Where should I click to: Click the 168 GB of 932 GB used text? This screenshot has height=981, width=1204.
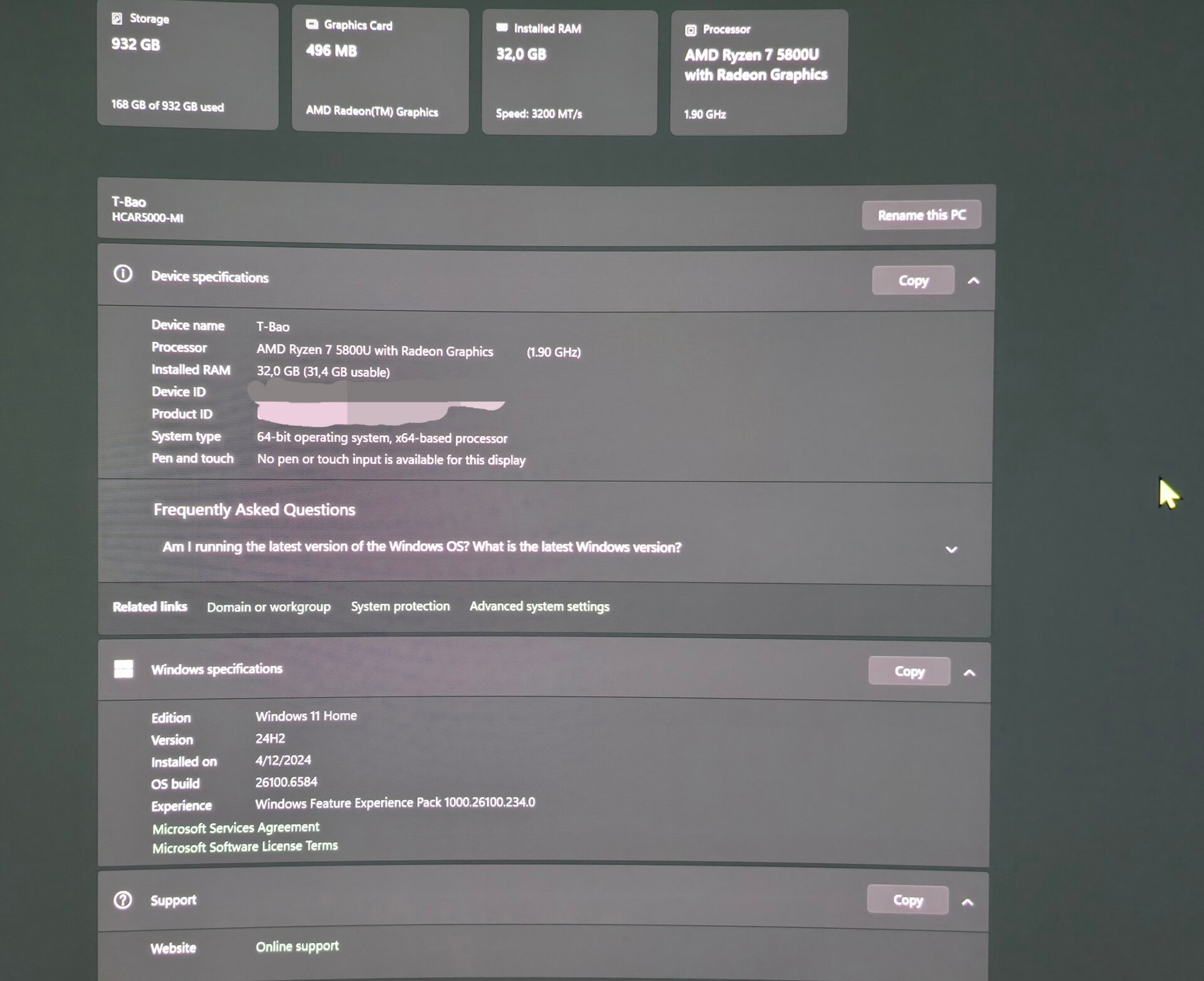point(167,105)
